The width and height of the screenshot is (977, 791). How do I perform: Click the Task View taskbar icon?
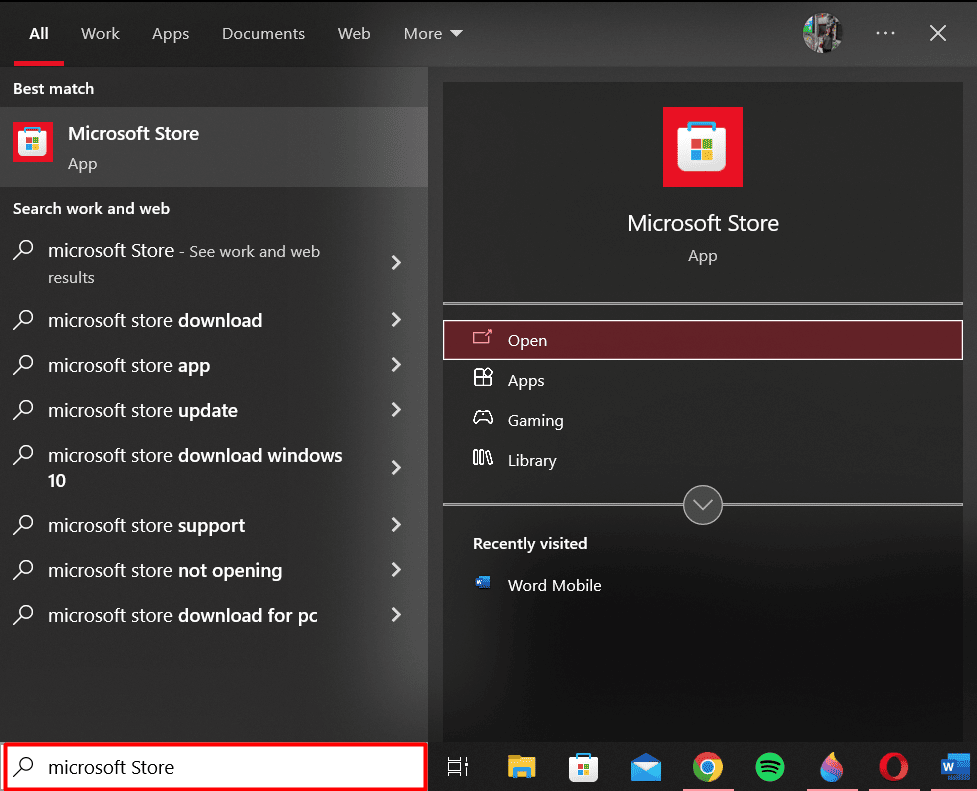tap(458, 767)
